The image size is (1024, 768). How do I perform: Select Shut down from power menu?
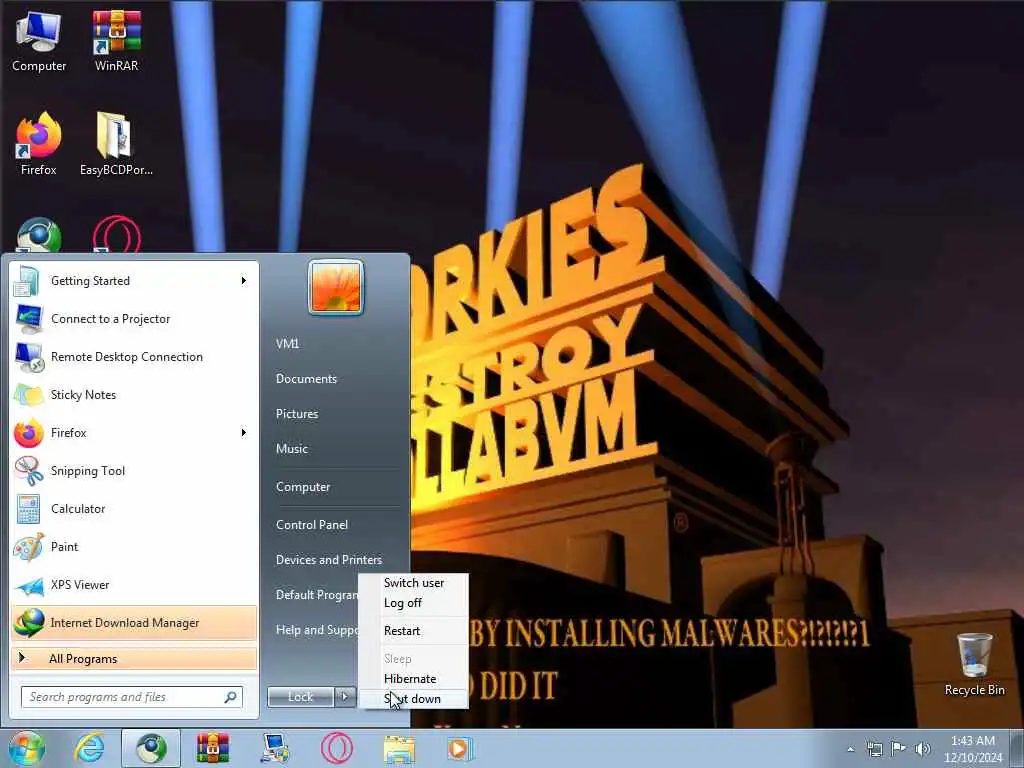[413, 699]
